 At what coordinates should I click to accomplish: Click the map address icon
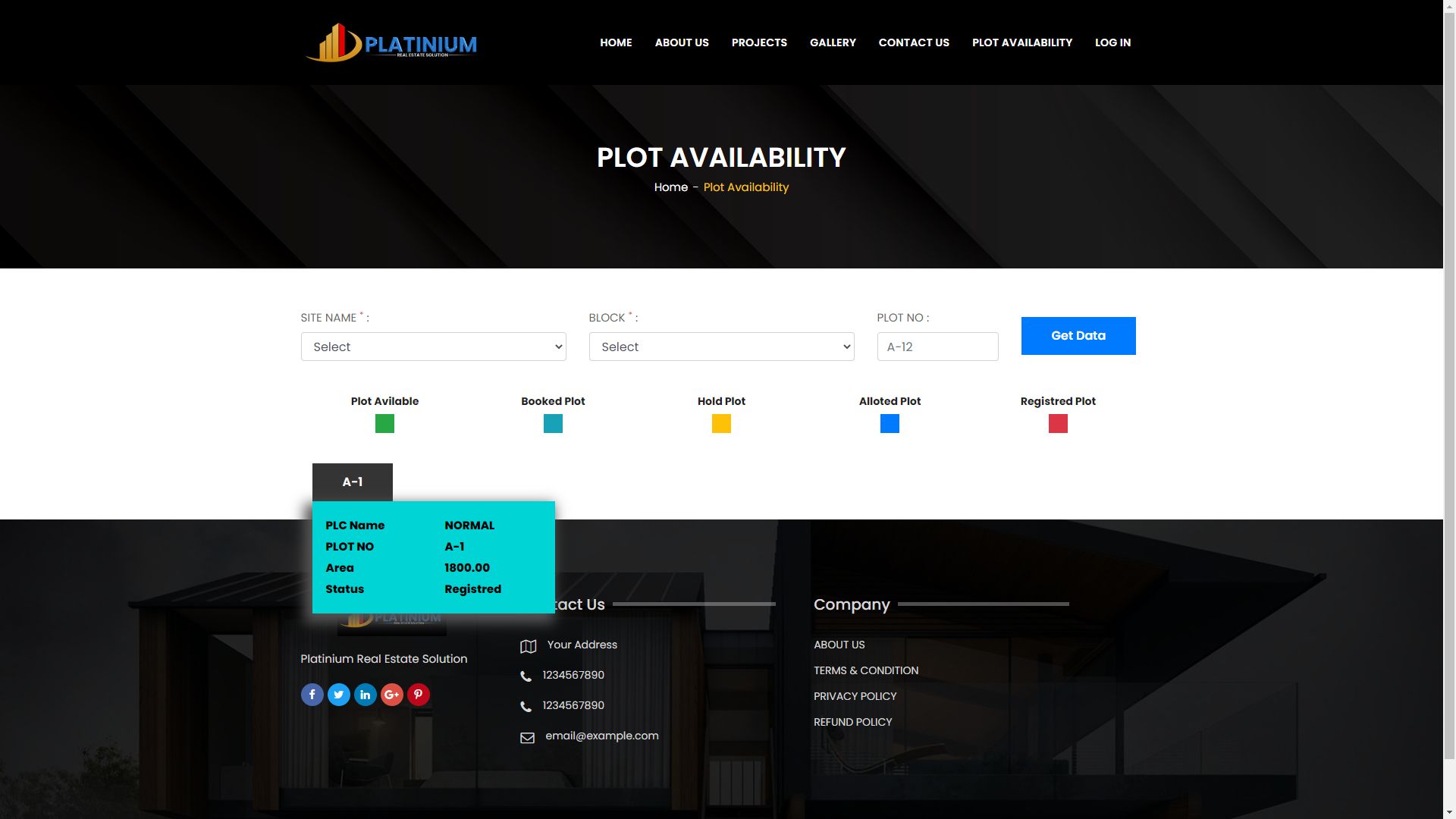coord(528,646)
